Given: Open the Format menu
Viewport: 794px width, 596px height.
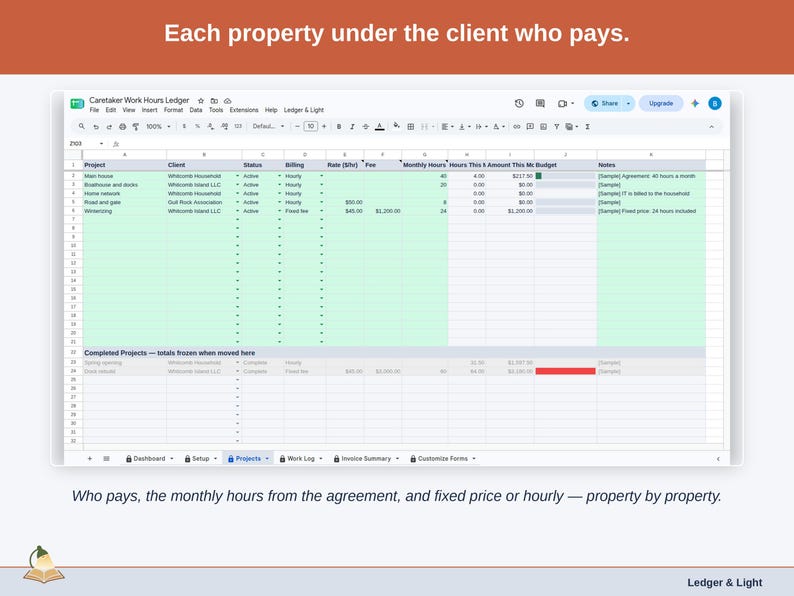Looking at the screenshot, I should (173, 110).
